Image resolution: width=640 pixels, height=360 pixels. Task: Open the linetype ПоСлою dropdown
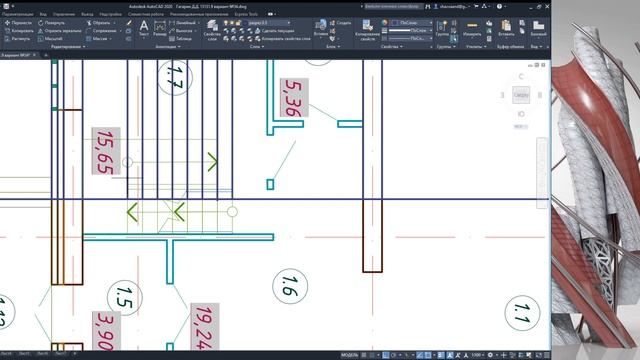(411, 38)
